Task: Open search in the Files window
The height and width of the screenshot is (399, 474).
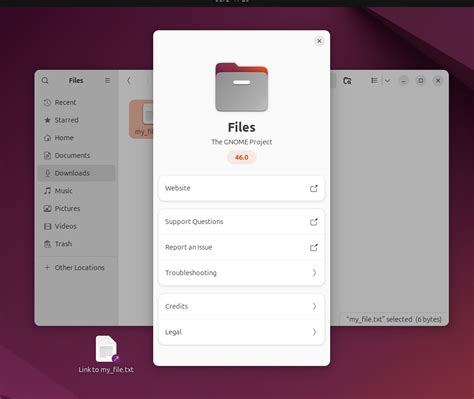Action: pyautogui.click(x=45, y=80)
